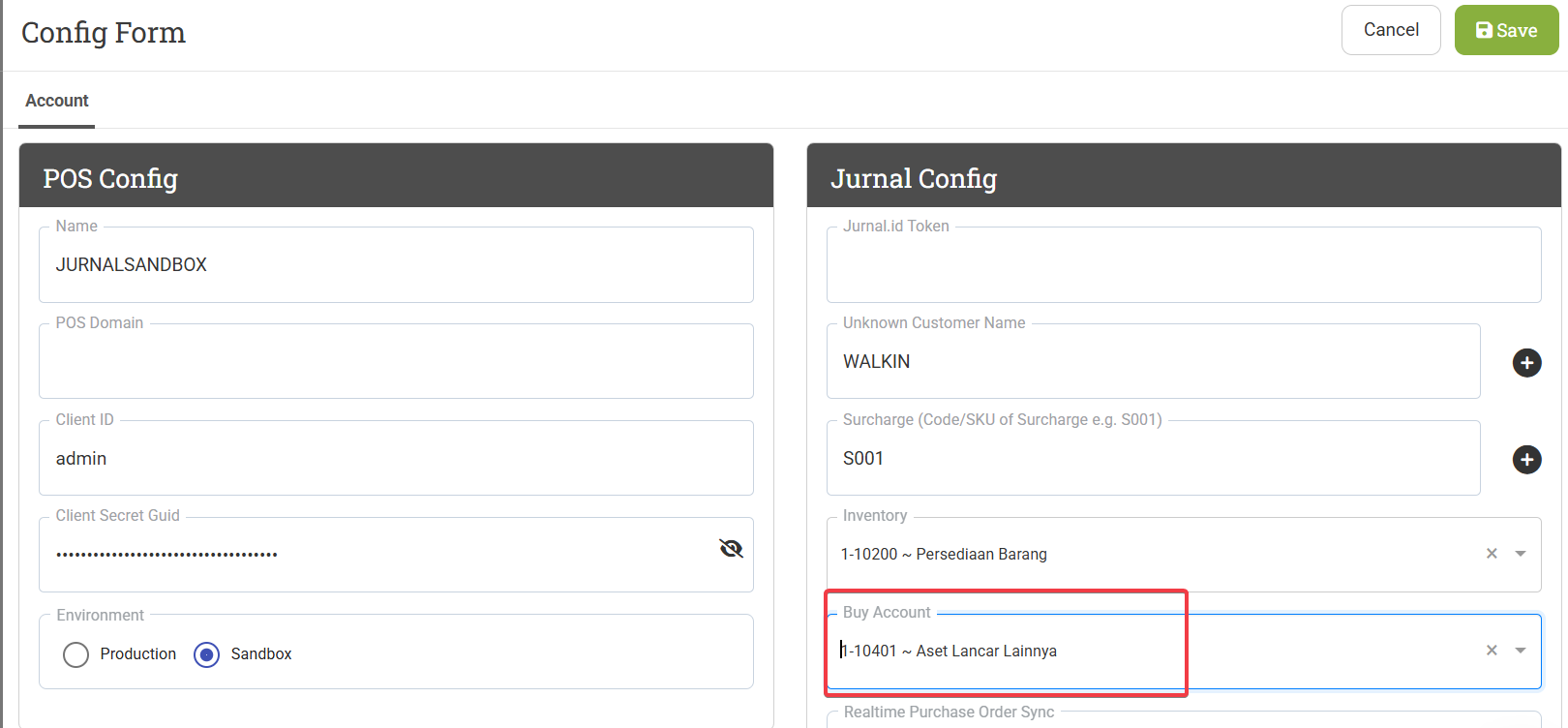Select the Production environment radio button
Viewport: 1568px width, 728px height.
tap(75, 654)
